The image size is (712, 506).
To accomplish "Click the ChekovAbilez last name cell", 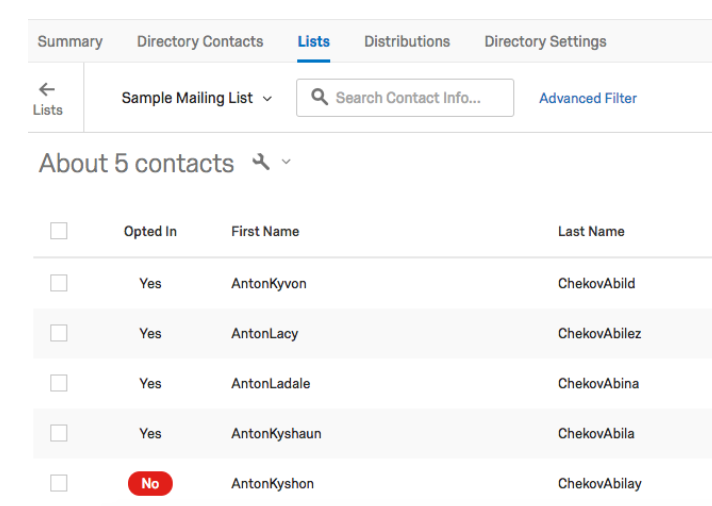I will (599, 333).
